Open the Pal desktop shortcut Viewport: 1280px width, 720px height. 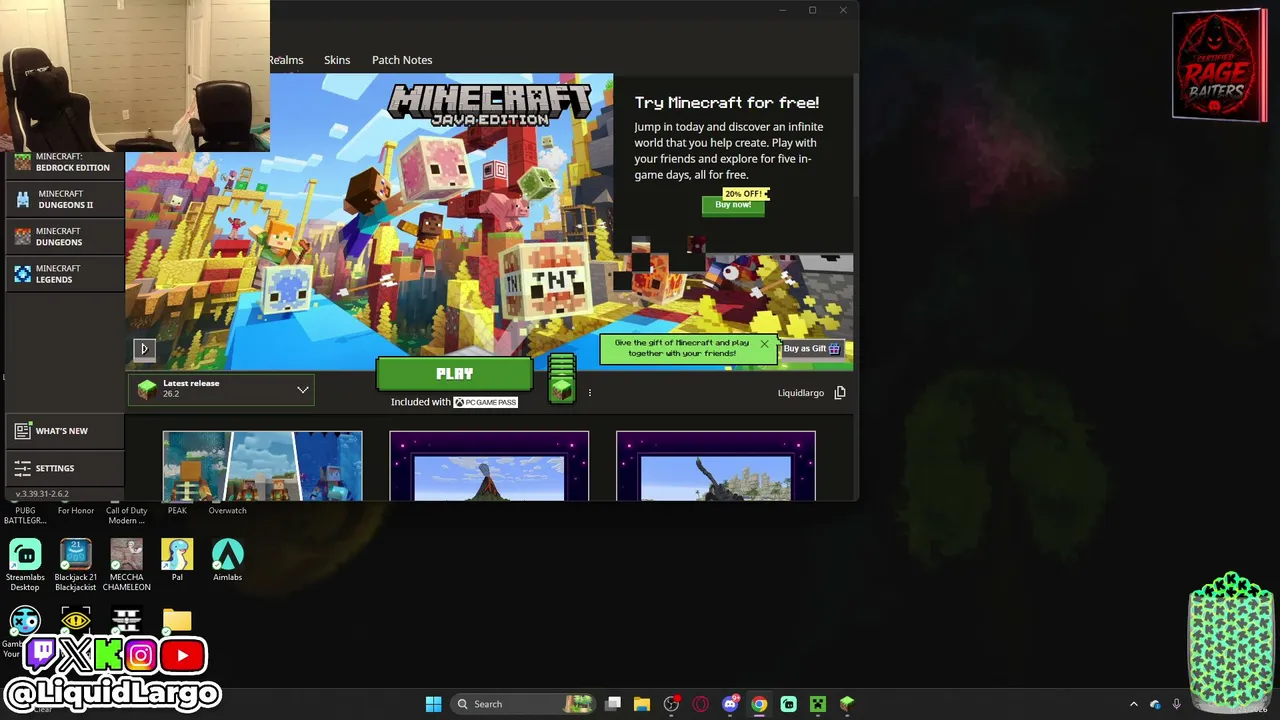(x=177, y=560)
